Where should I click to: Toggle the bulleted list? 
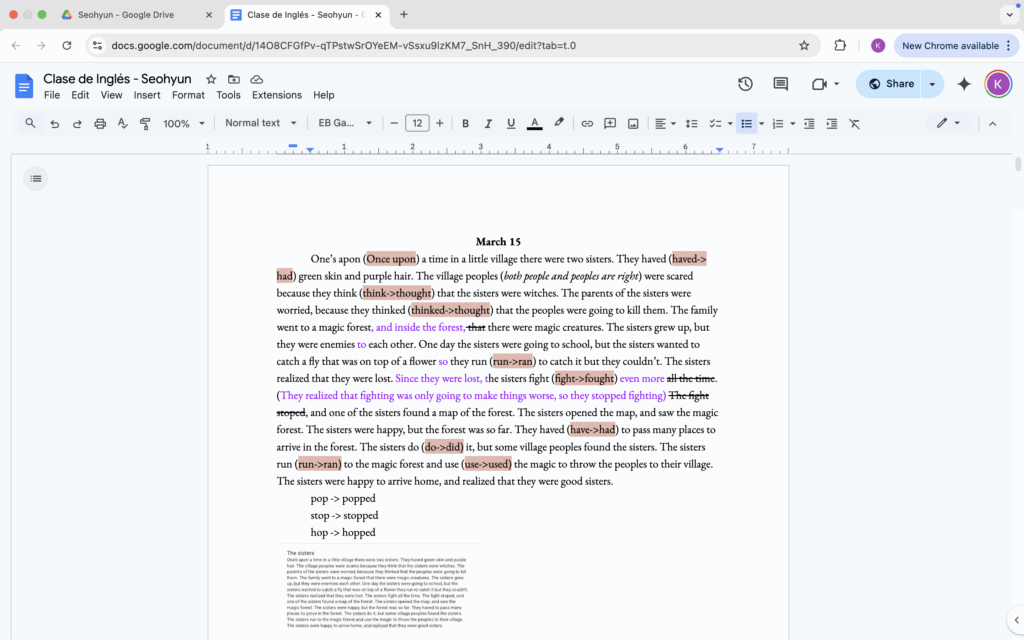click(x=746, y=123)
